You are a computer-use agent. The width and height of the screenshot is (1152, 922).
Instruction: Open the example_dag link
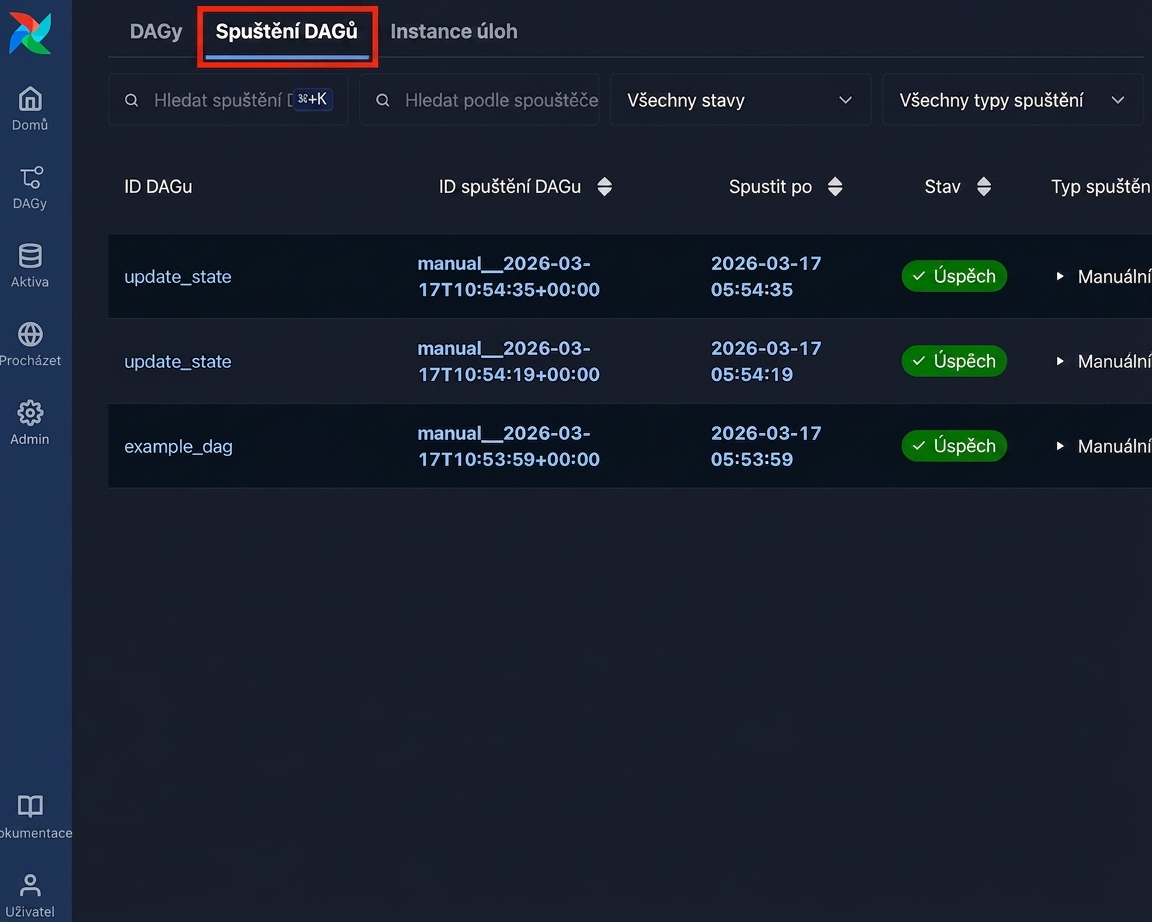point(179,446)
